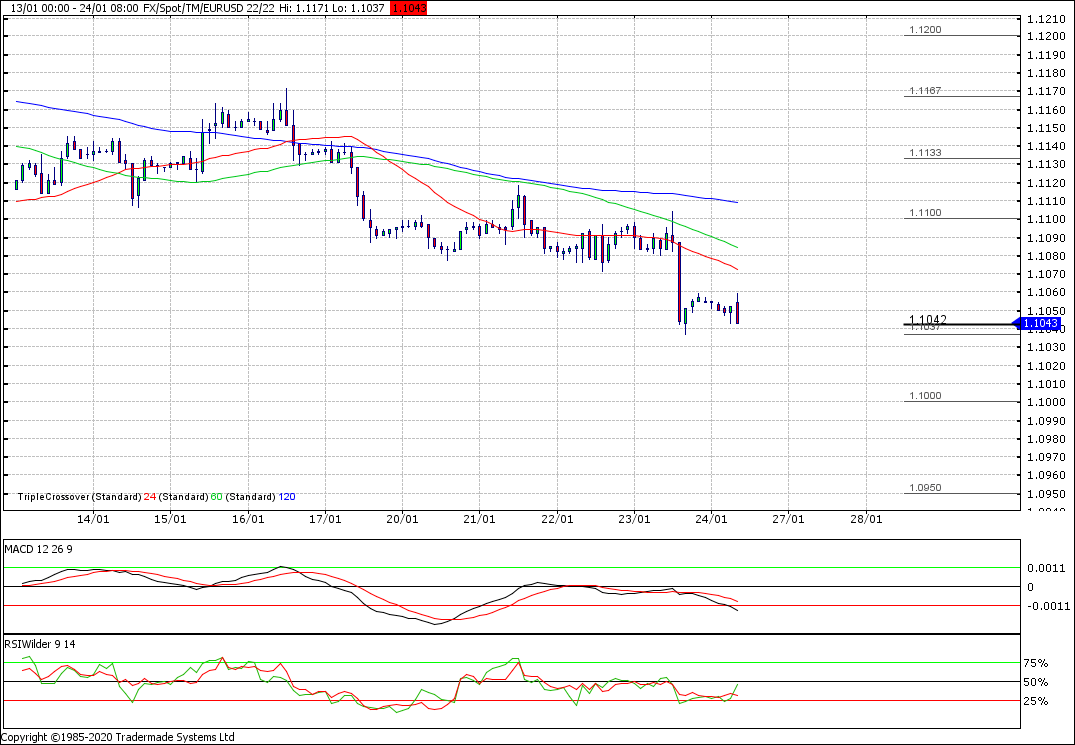Click the RSI 25% scale label
The width and height of the screenshot is (1075, 745).
click(x=1035, y=701)
